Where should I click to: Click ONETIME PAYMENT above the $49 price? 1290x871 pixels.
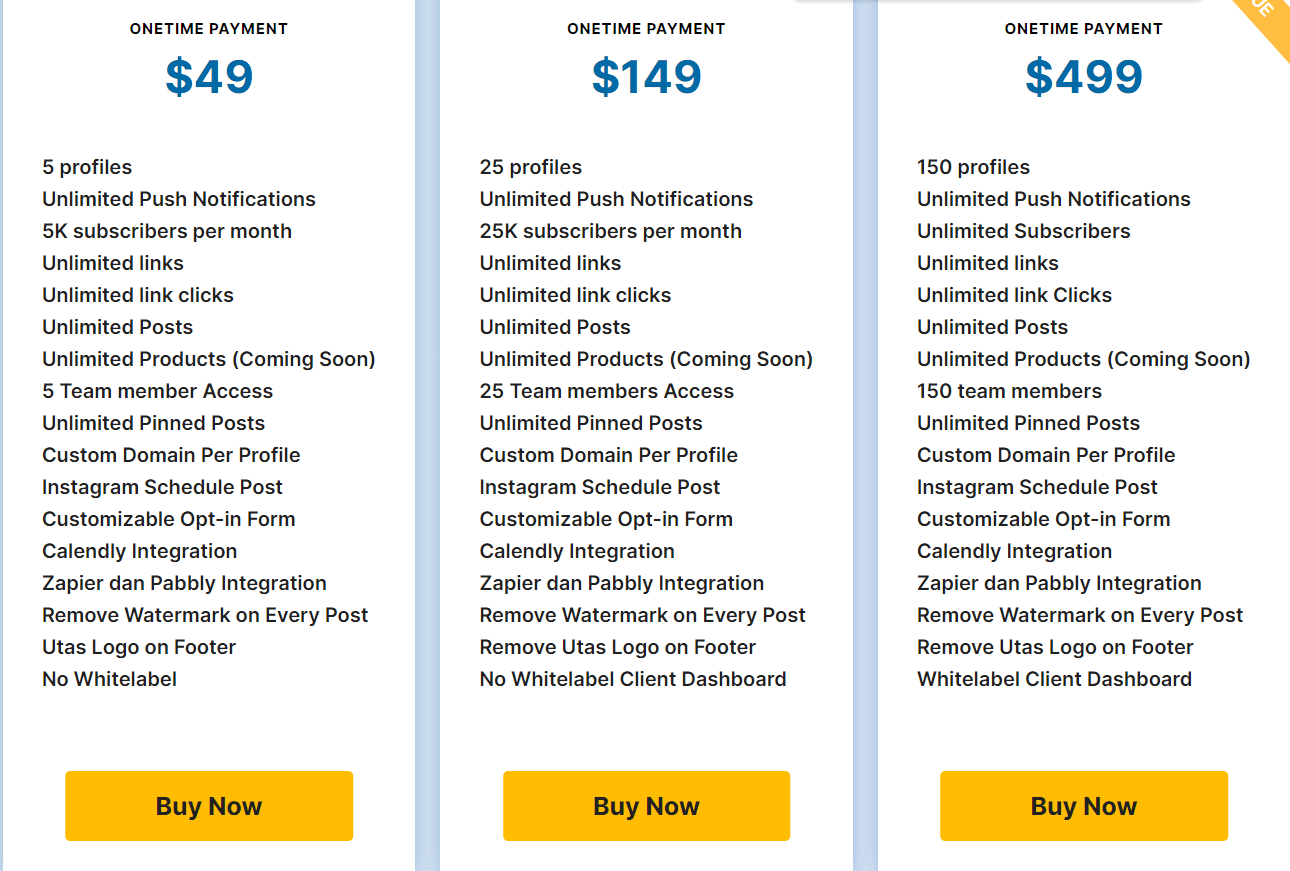point(208,29)
